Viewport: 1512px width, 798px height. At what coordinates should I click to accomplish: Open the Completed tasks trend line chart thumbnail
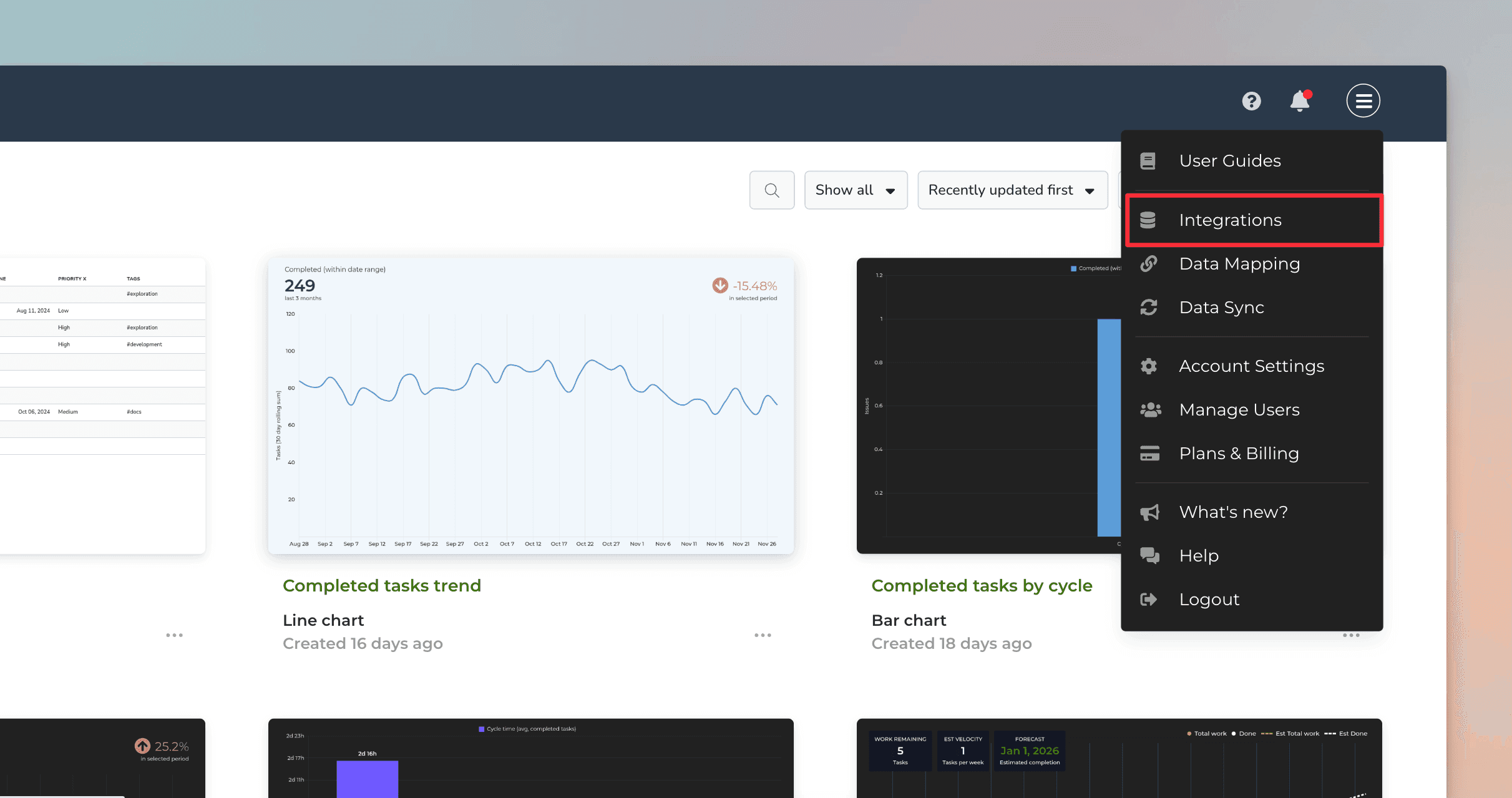click(531, 406)
